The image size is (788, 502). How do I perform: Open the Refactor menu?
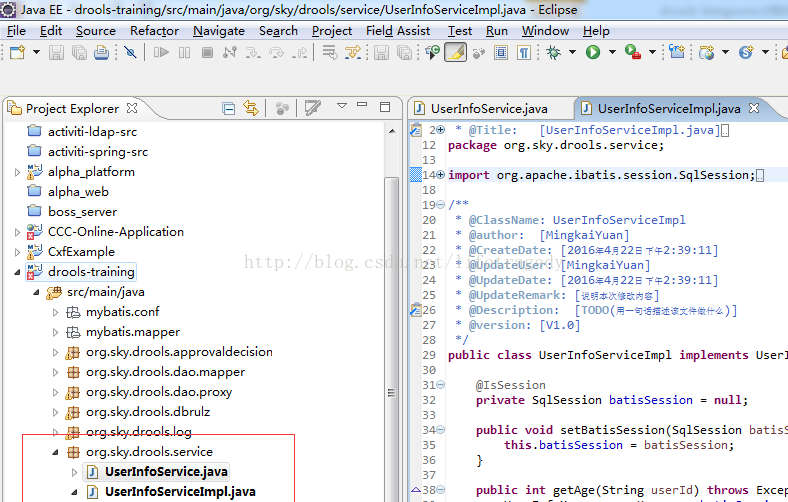[x=154, y=31]
